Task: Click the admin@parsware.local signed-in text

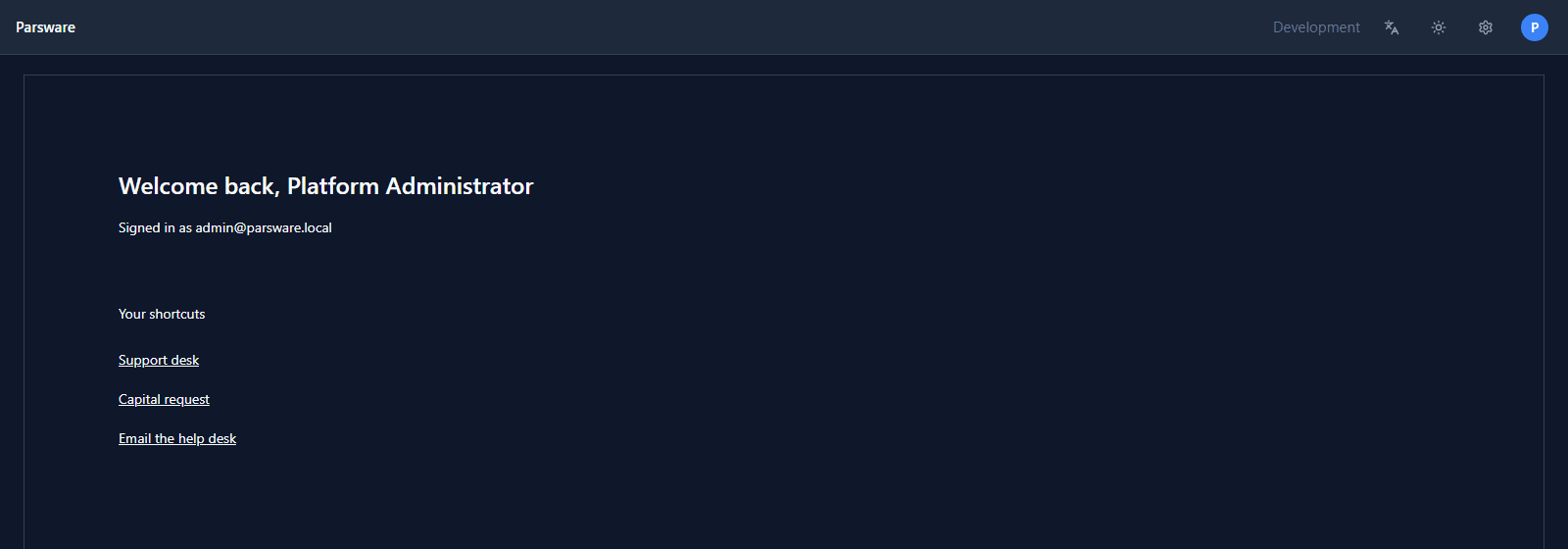Action: click(264, 227)
